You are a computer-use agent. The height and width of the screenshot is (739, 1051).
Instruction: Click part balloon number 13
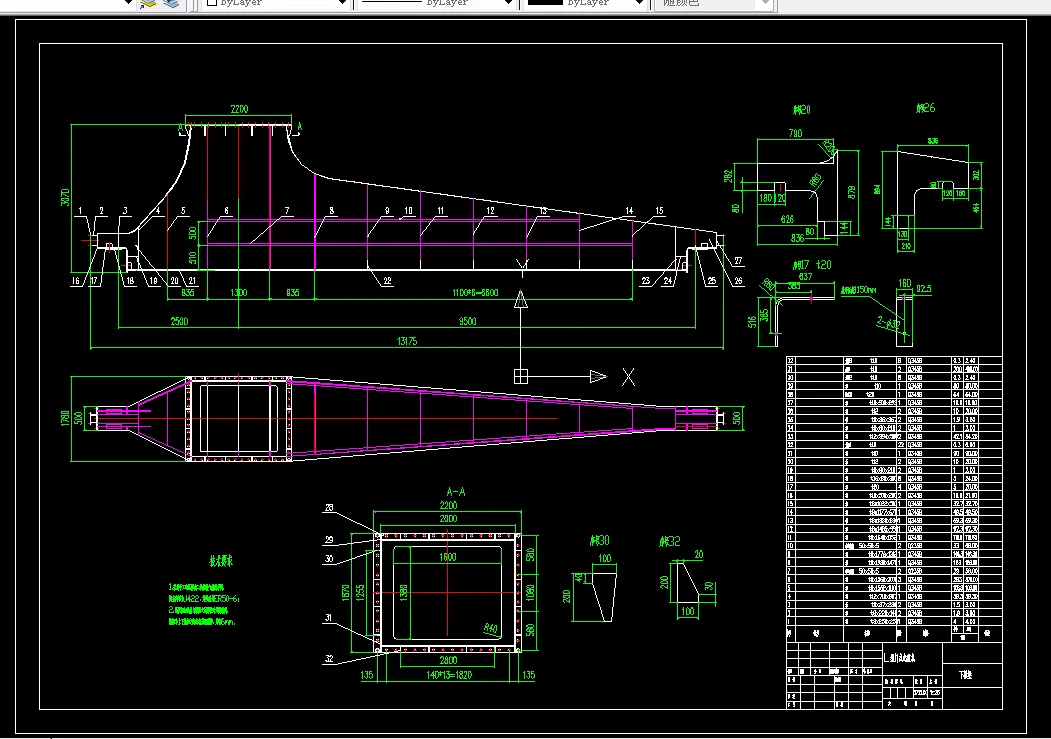coord(543,210)
